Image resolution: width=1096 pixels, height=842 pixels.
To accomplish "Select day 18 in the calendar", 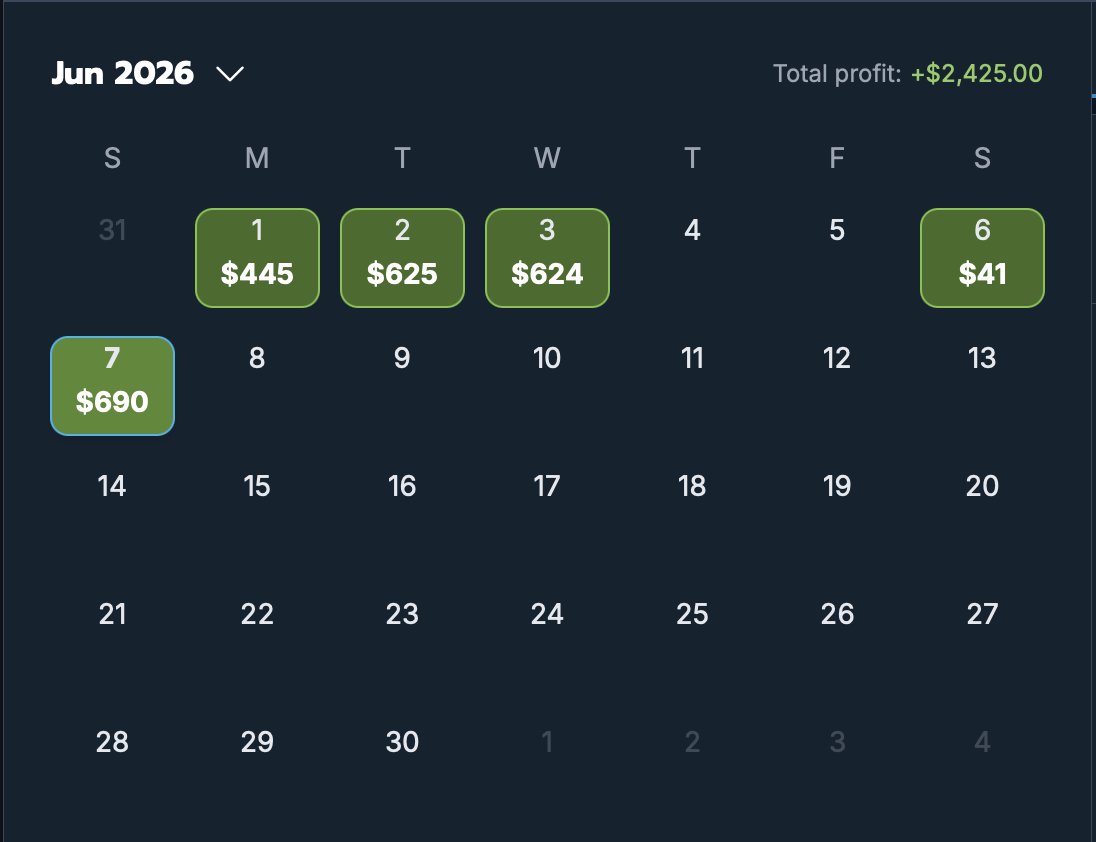I will click(692, 486).
